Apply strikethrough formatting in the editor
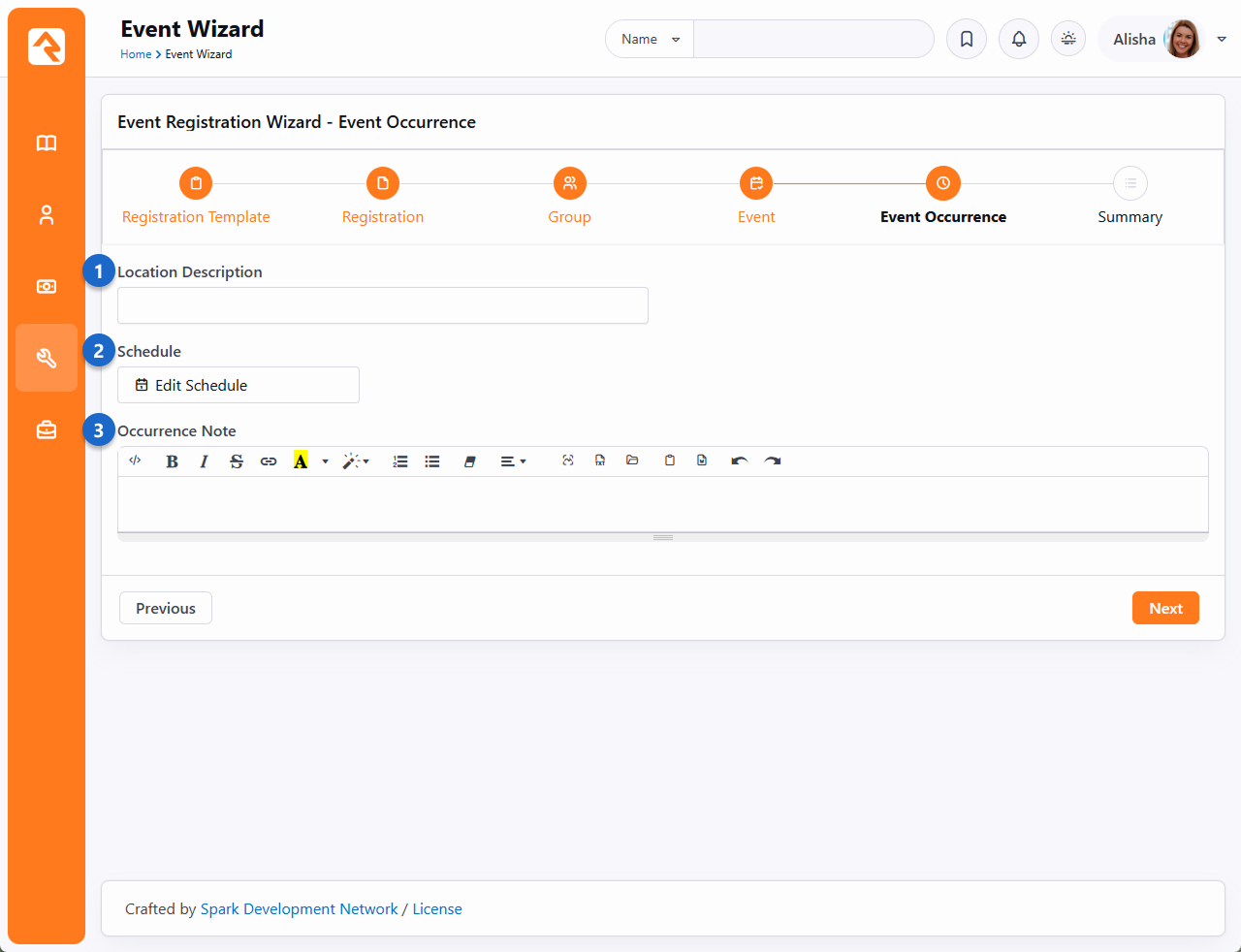The height and width of the screenshot is (952, 1241). point(237,461)
